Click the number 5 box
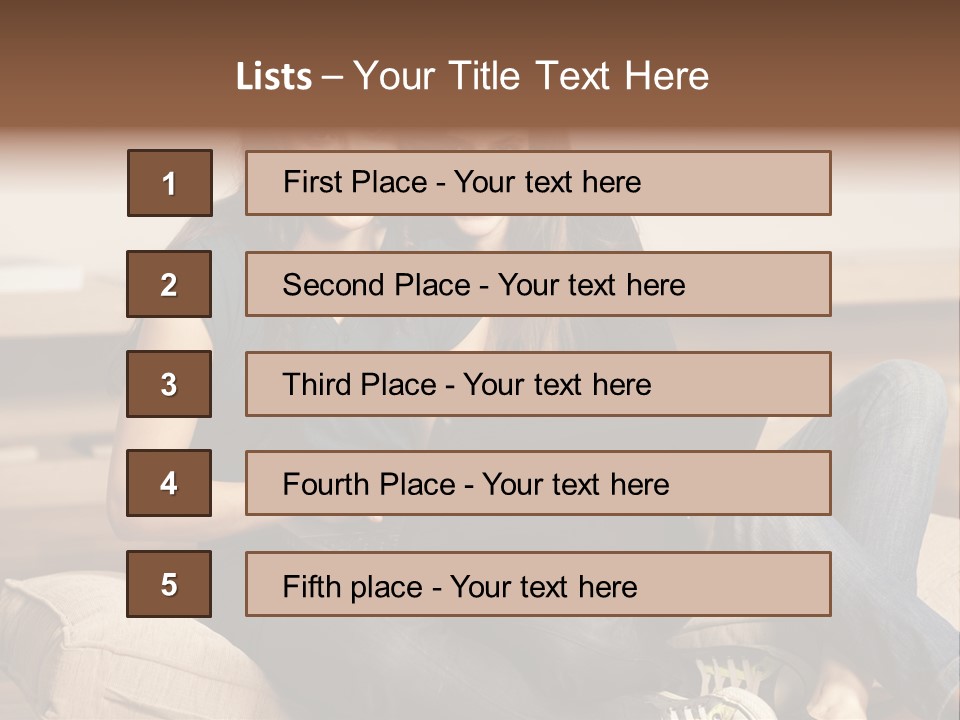The width and height of the screenshot is (960, 720). click(169, 584)
